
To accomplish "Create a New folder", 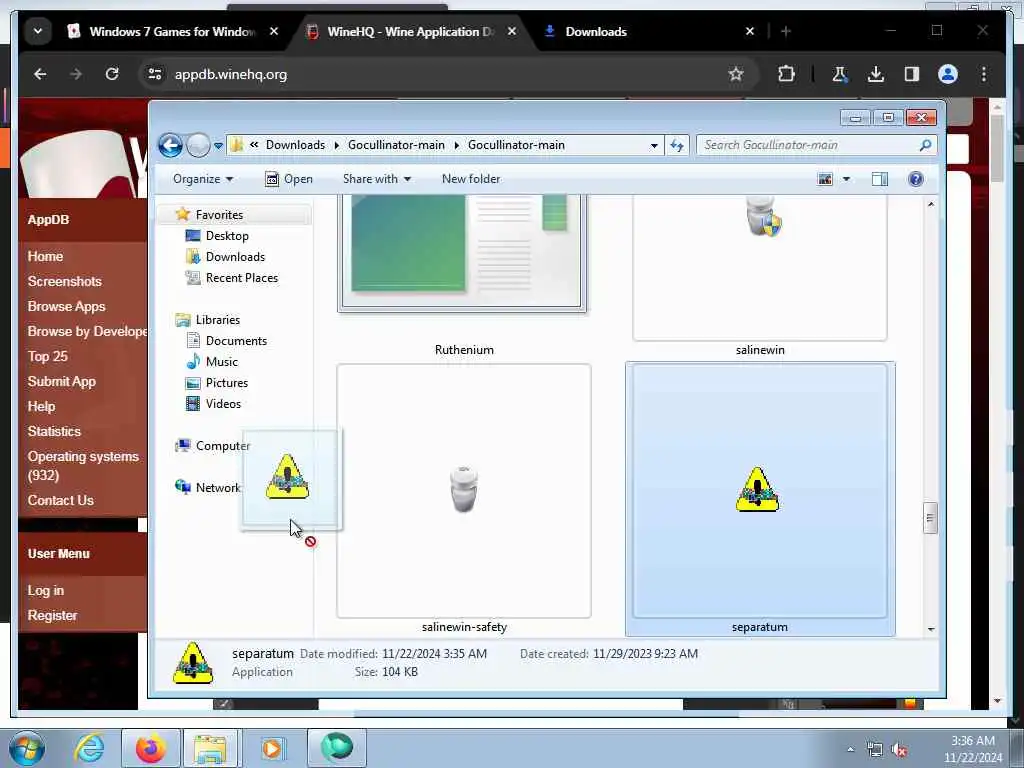I will tap(471, 179).
